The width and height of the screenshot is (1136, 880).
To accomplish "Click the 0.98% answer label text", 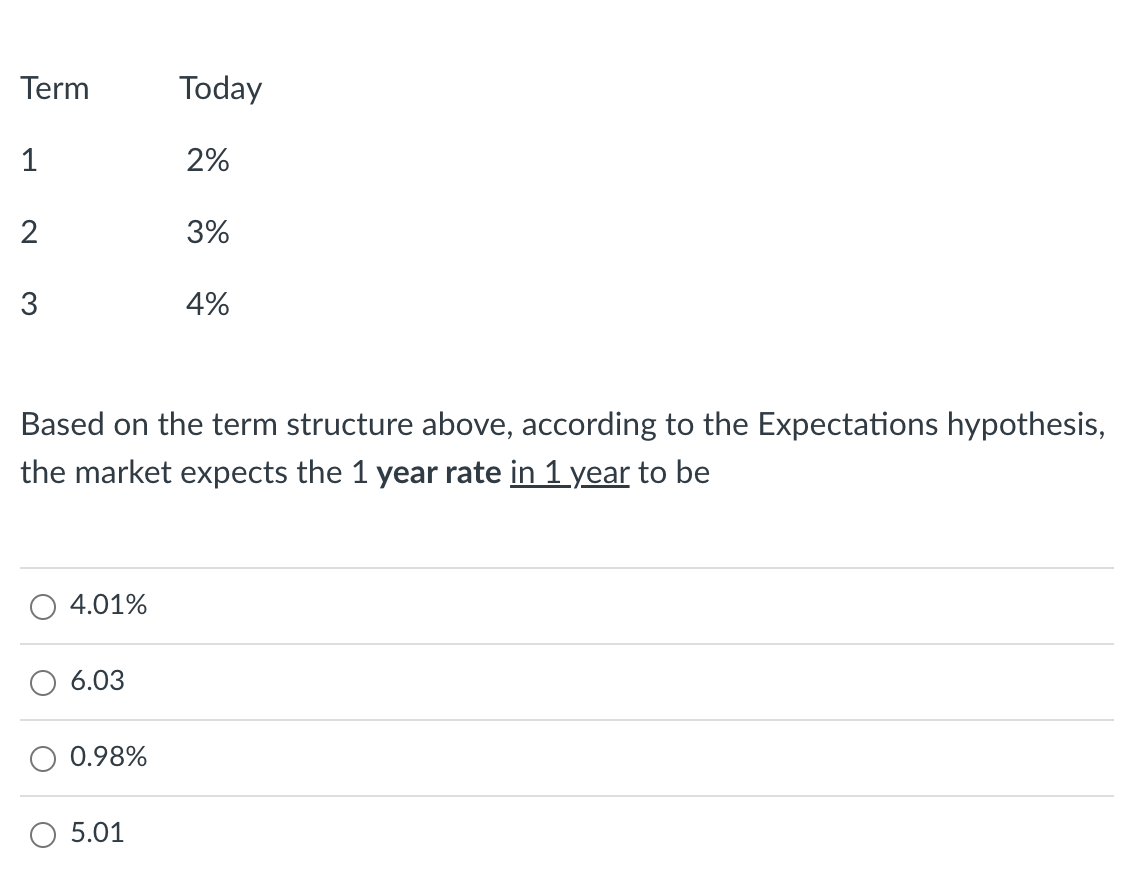I will click(108, 757).
